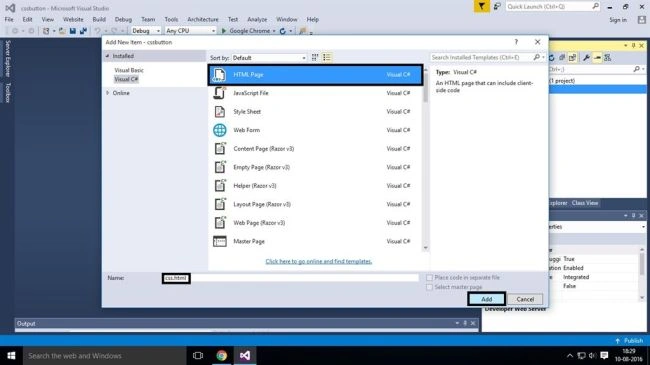Pick the Master Page template icon

pyautogui.click(x=219, y=241)
